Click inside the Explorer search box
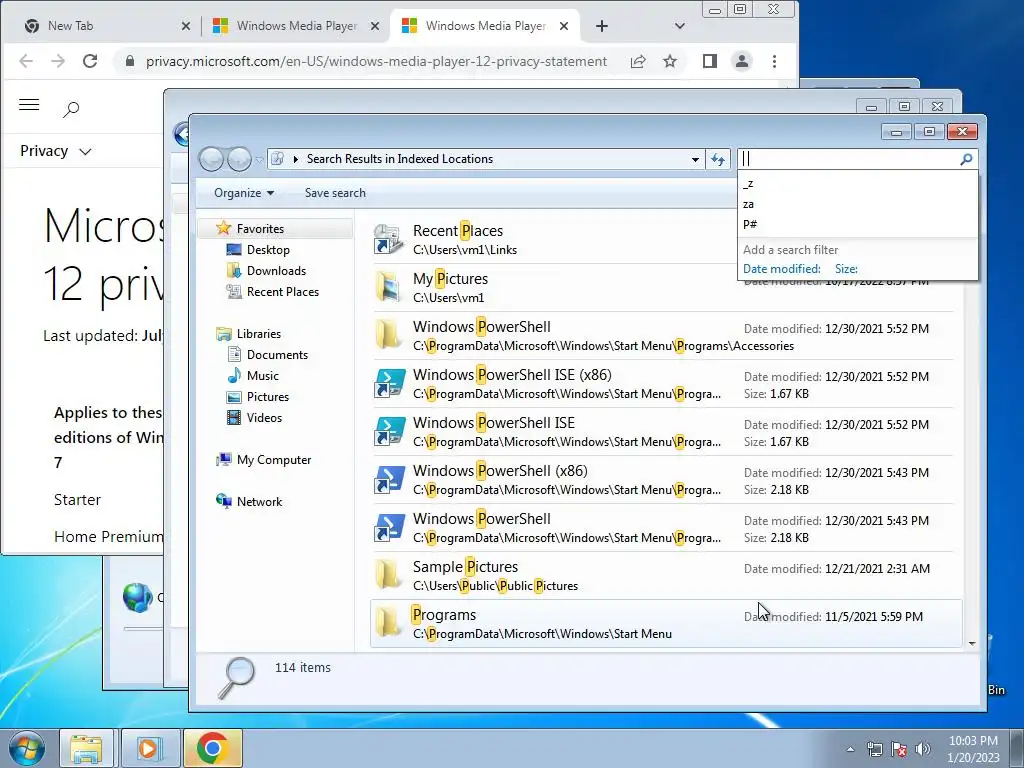This screenshot has height=768, width=1024. 849,159
